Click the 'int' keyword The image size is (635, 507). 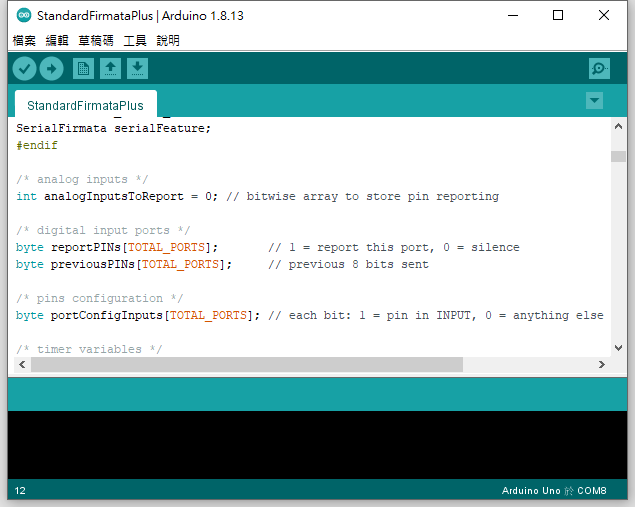26,196
